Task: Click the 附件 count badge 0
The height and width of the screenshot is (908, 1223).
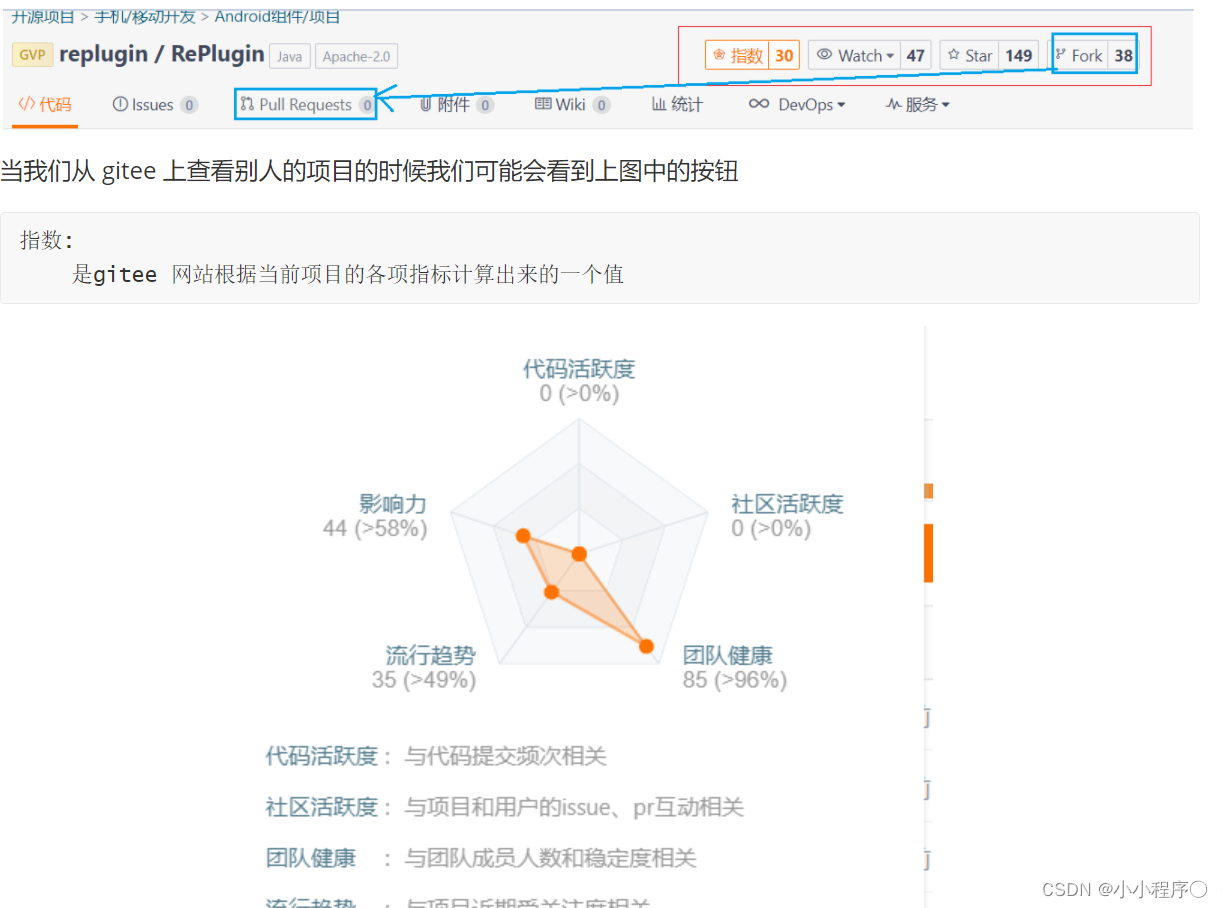Action: [485, 105]
